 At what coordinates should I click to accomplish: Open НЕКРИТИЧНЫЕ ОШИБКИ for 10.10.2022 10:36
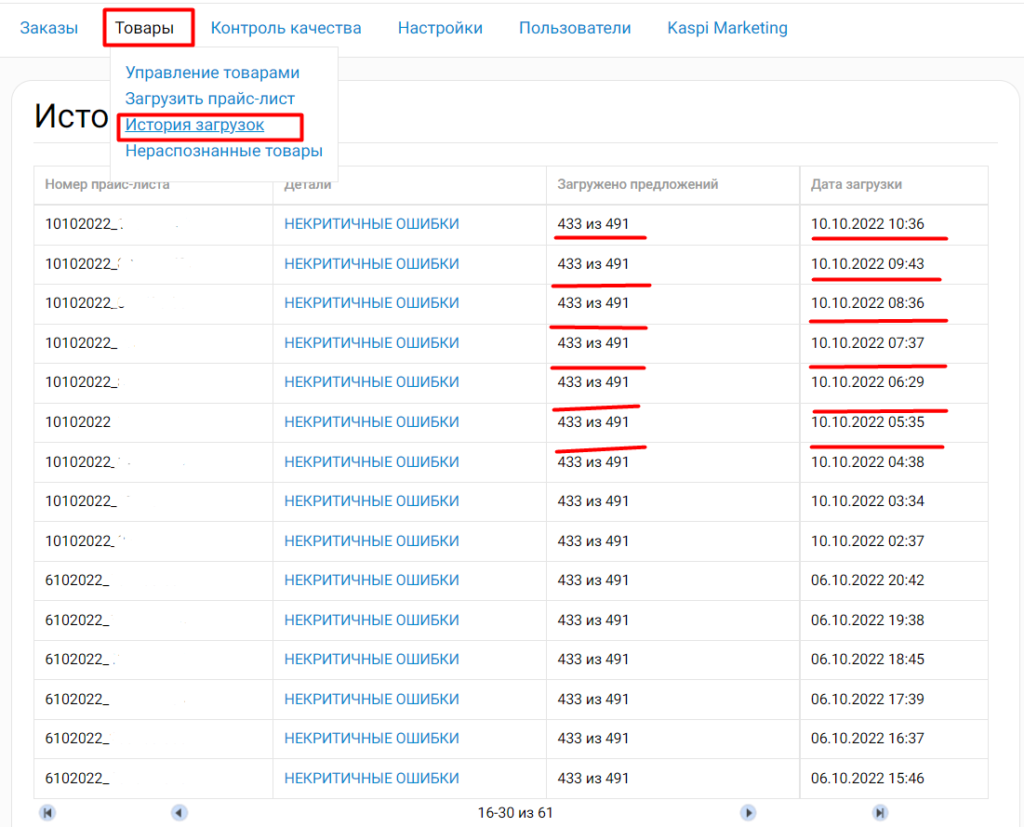click(x=372, y=224)
